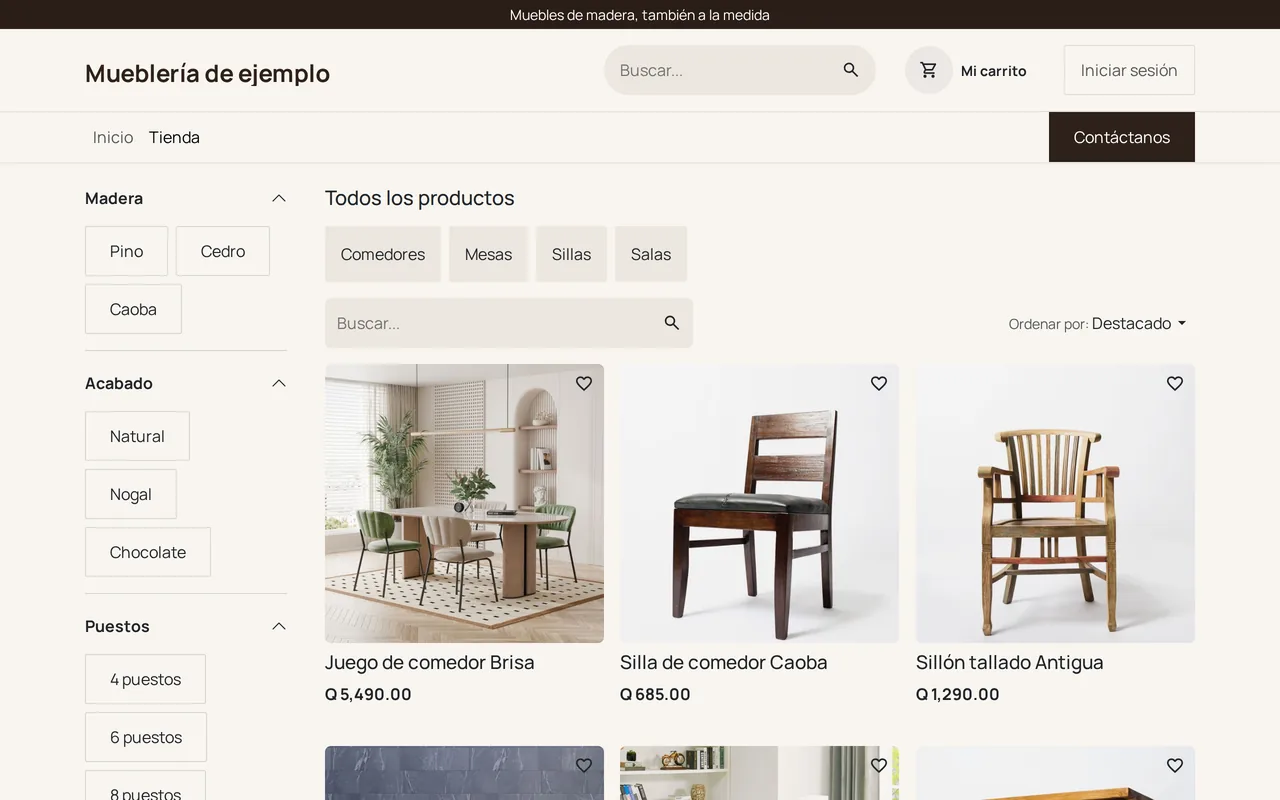Favorite Silla de comedor Caoba with heart

coord(879,383)
